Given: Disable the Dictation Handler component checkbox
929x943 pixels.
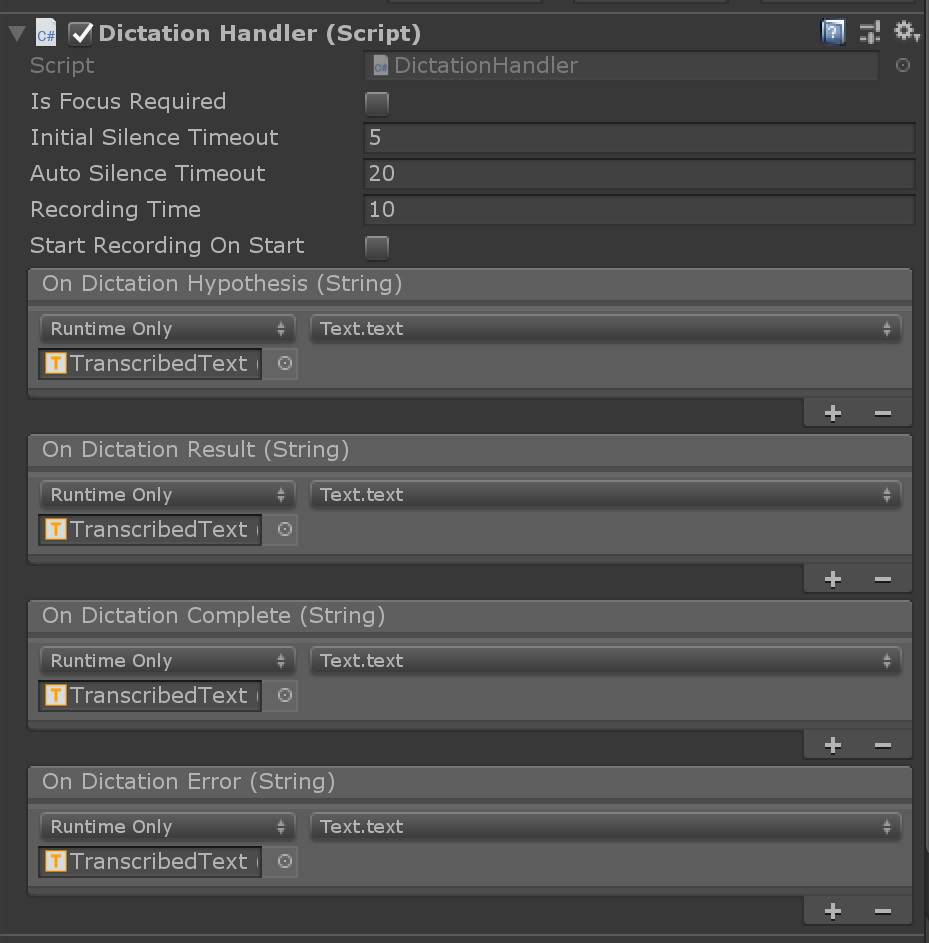Looking at the screenshot, I should tap(81, 34).
